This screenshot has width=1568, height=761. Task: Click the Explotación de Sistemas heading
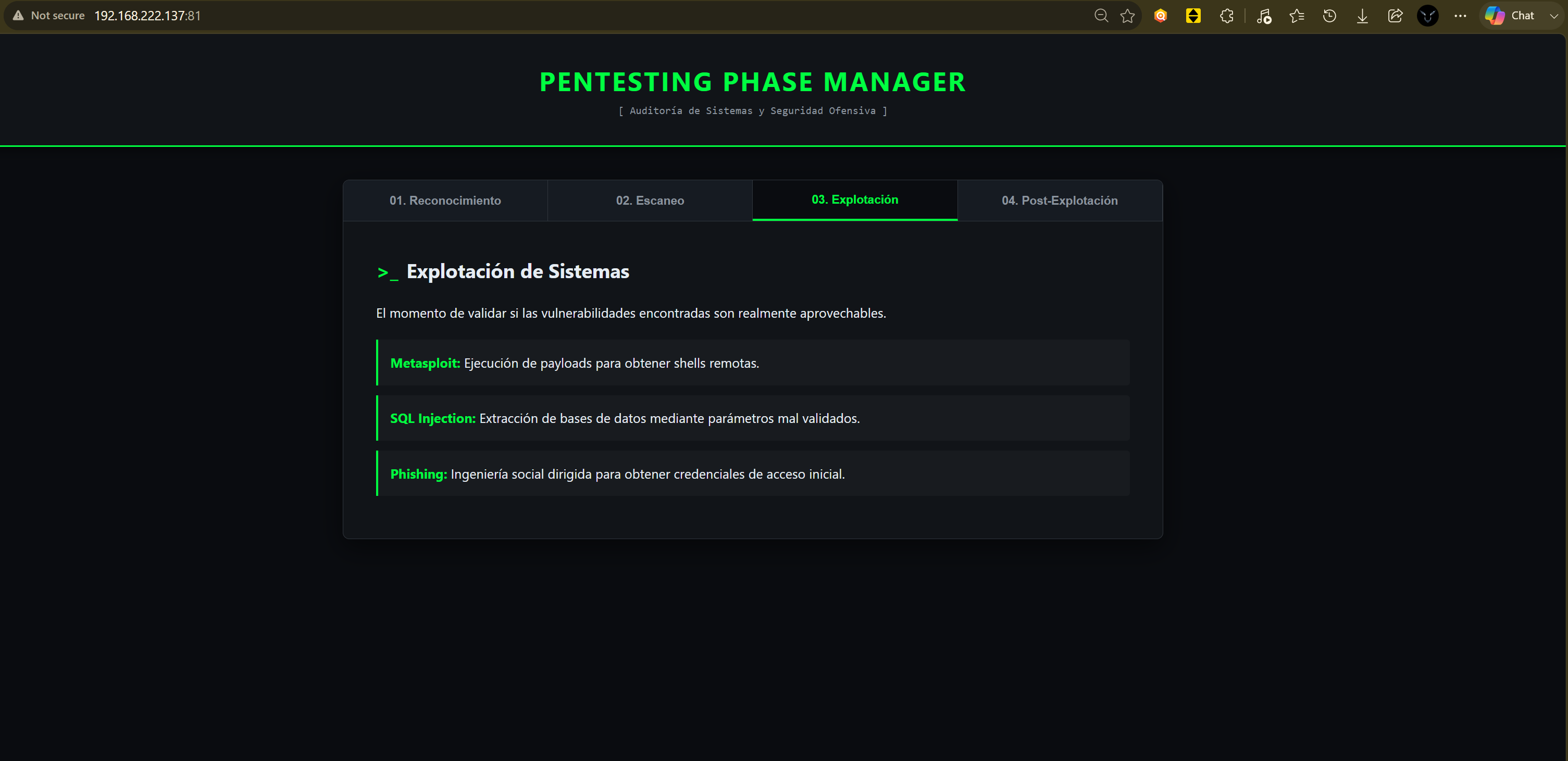(517, 271)
